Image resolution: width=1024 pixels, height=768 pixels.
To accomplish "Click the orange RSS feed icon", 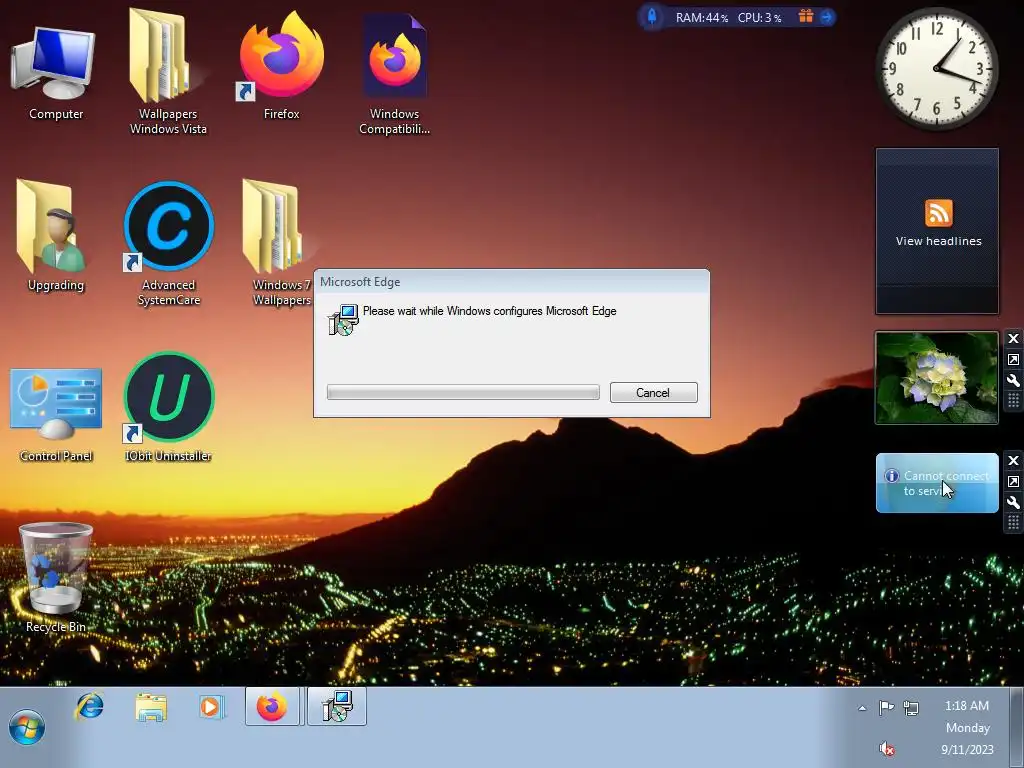I will (938, 213).
